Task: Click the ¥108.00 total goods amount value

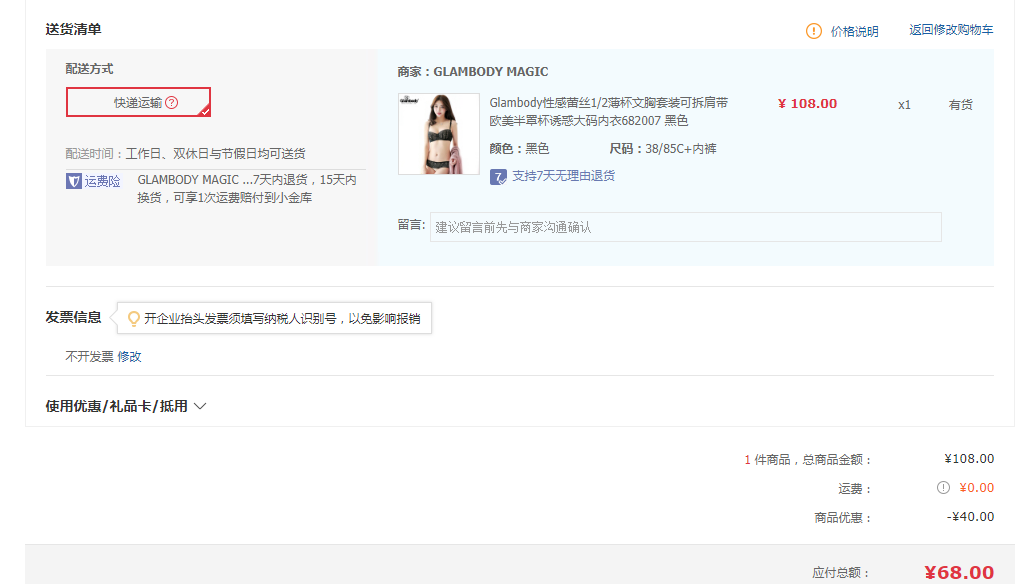Action: tap(969, 459)
